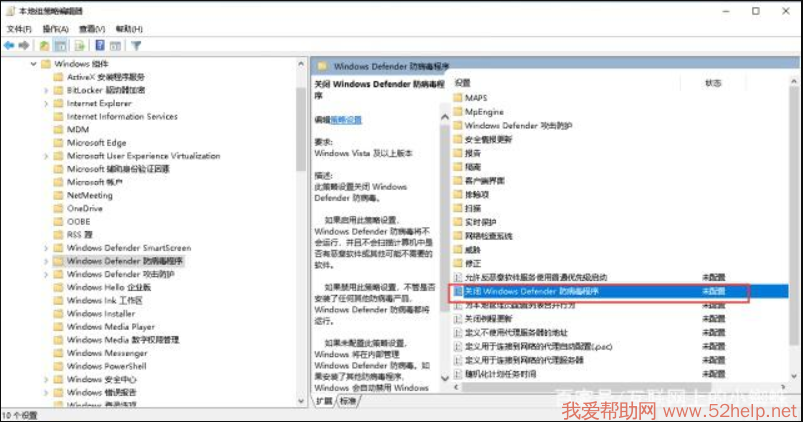The height and width of the screenshot is (422, 803).
Task: Open the 文件(F) menu
Action: (x=20, y=29)
